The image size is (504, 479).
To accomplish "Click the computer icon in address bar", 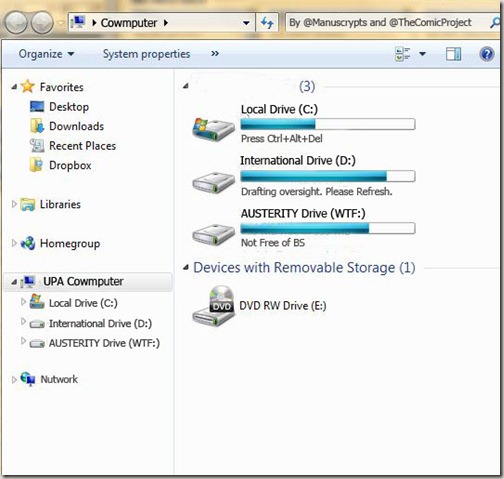I will [x=79, y=23].
